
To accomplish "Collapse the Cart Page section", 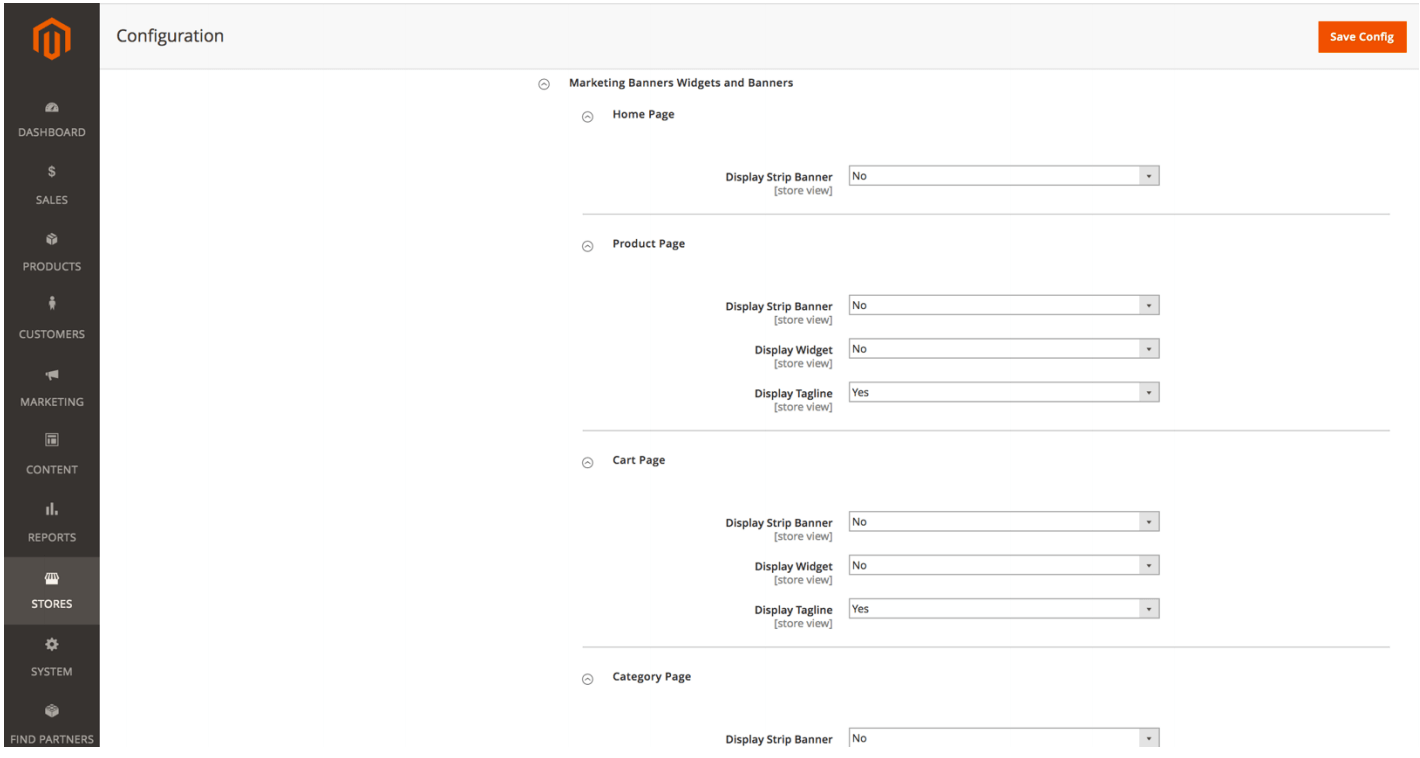I will click(x=588, y=462).
